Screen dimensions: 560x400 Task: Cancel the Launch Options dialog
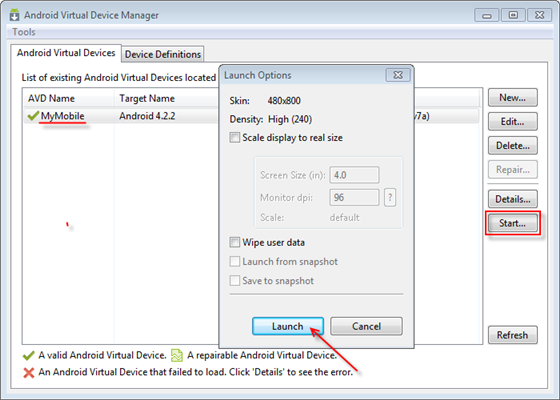(366, 326)
